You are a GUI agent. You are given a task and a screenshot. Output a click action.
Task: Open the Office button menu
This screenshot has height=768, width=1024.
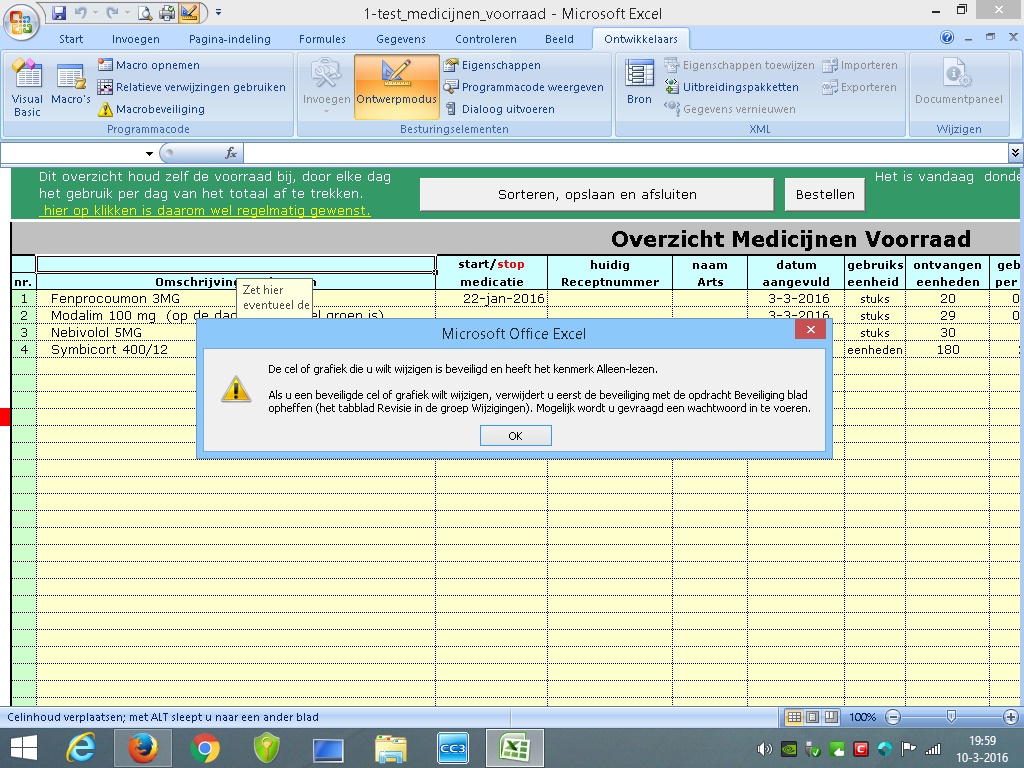pyautogui.click(x=21, y=22)
